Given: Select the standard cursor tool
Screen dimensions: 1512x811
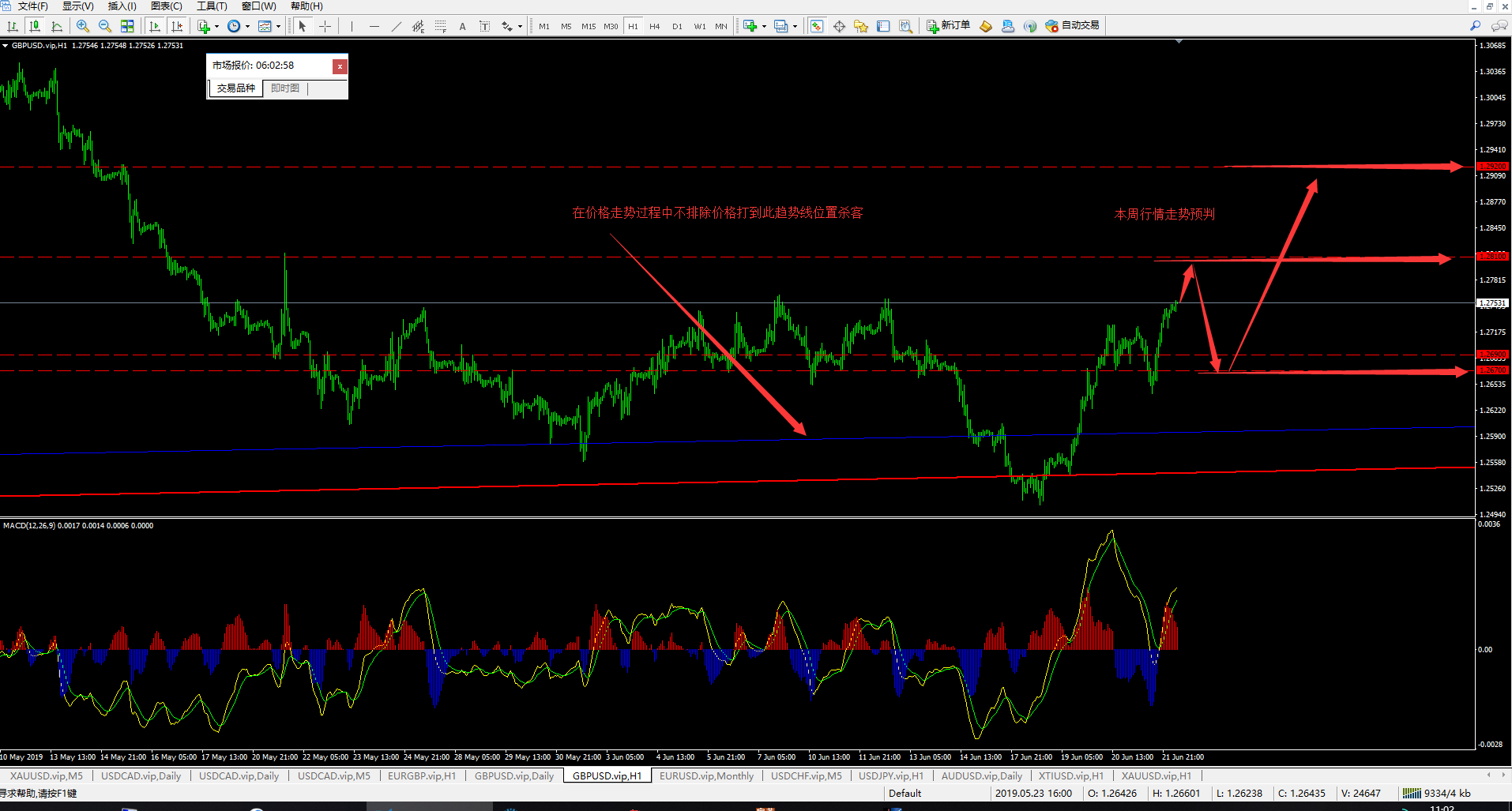Looking at the screenshot, I should 303,26.
